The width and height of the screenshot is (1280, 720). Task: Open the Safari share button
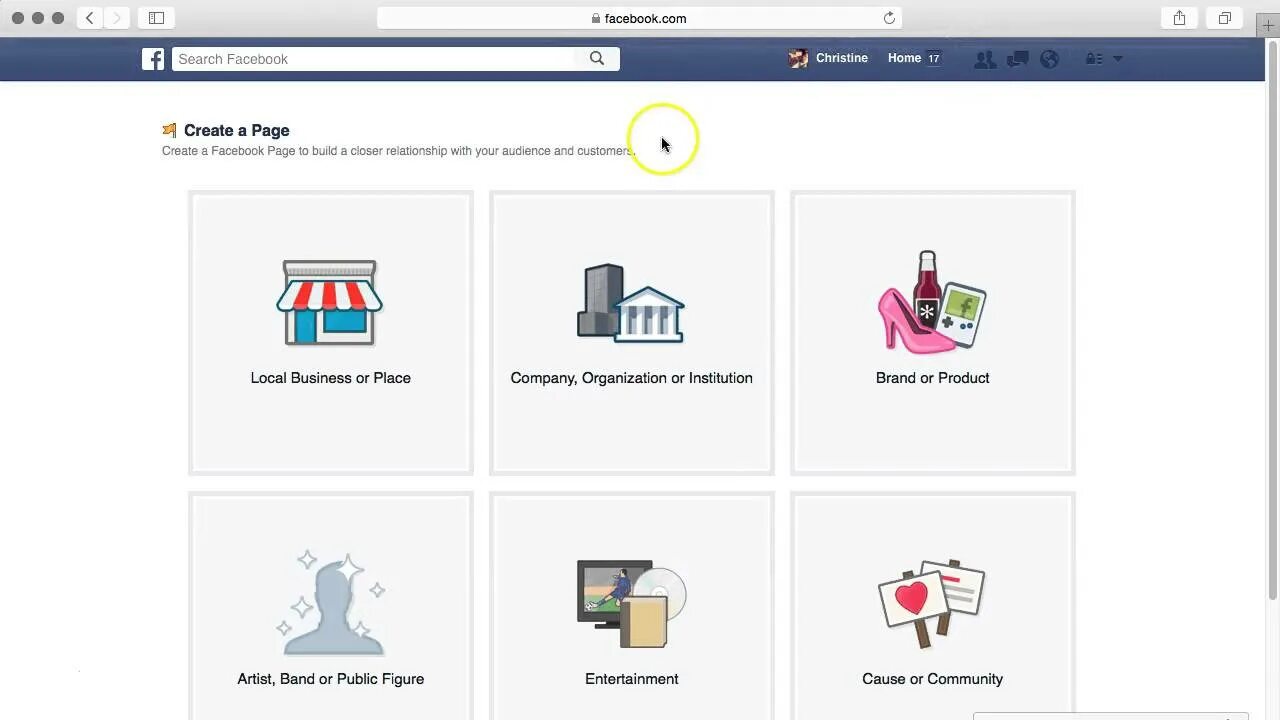pos(1180,18)
